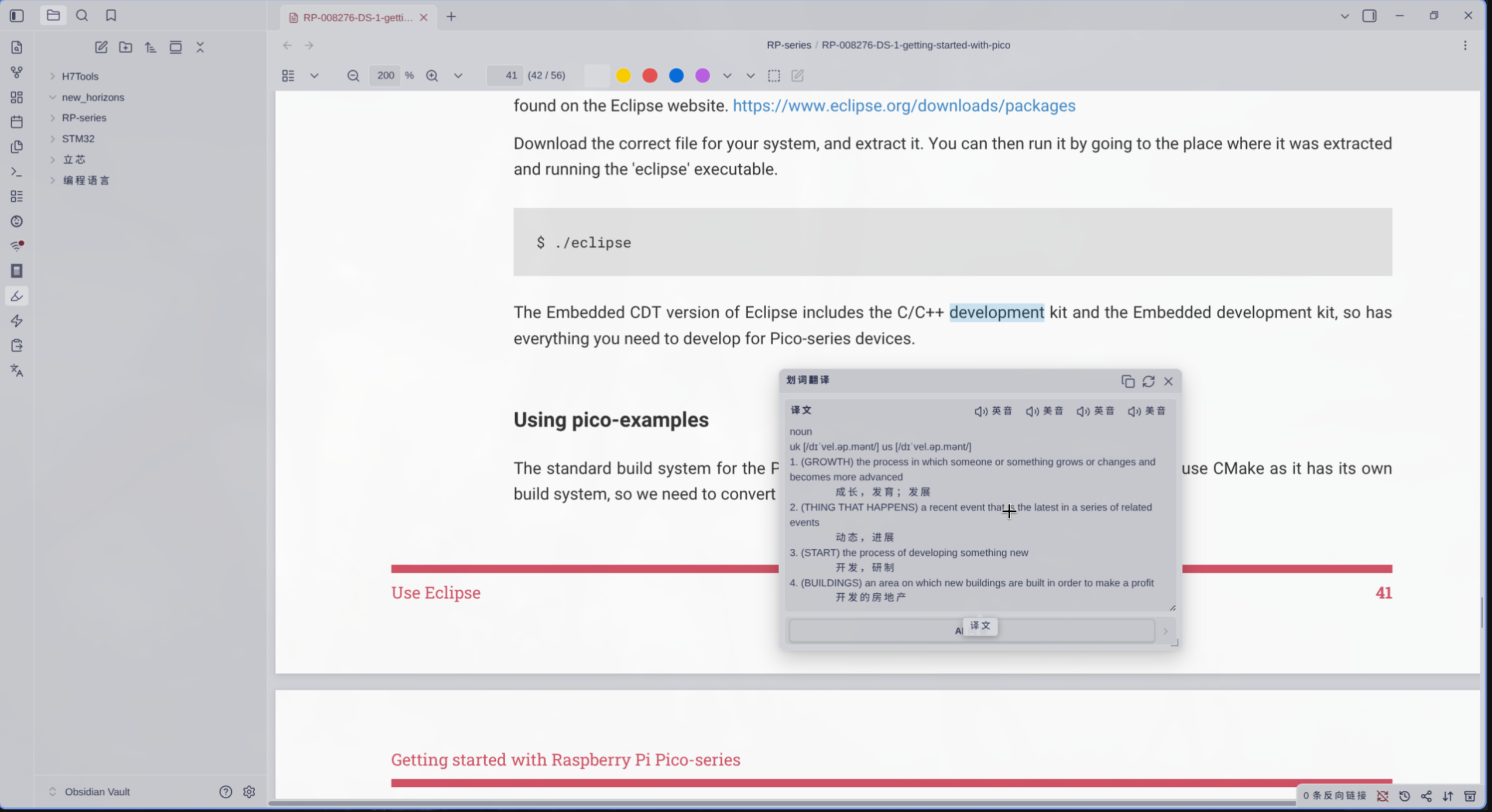
Task: Open the help button
Action: [x=225, y=792]
